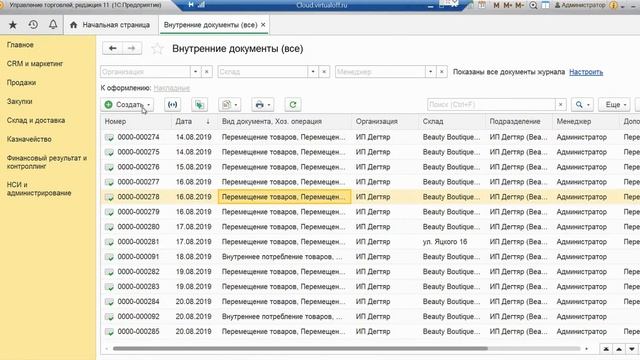Refresh the list with the green arrow icon
Image resolution: width=640 pixels, height=360 pixels.
293,105
